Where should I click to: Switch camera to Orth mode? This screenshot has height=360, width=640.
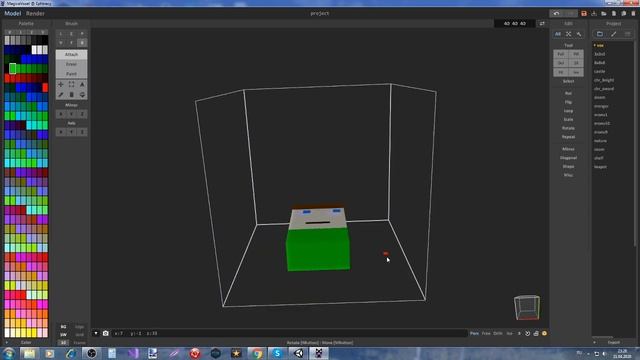(x=498, y=333)
